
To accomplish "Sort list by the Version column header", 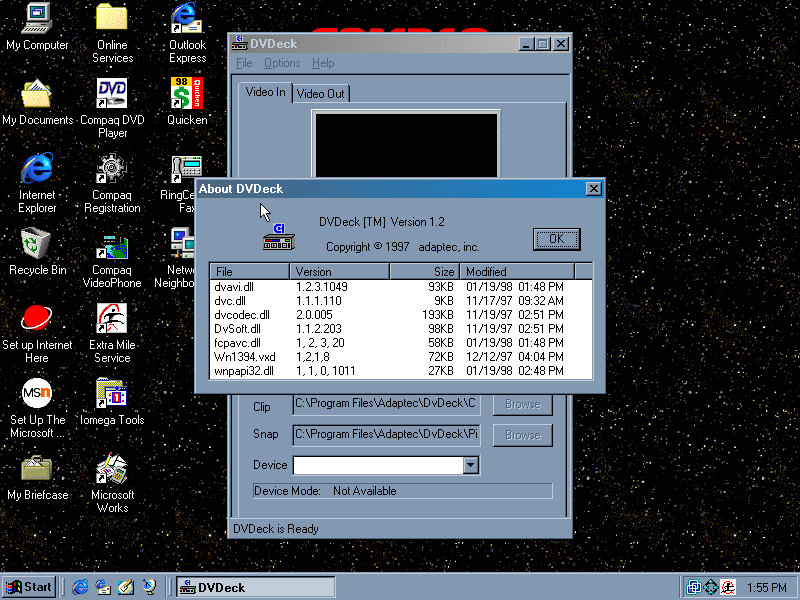I will point(339,271).
